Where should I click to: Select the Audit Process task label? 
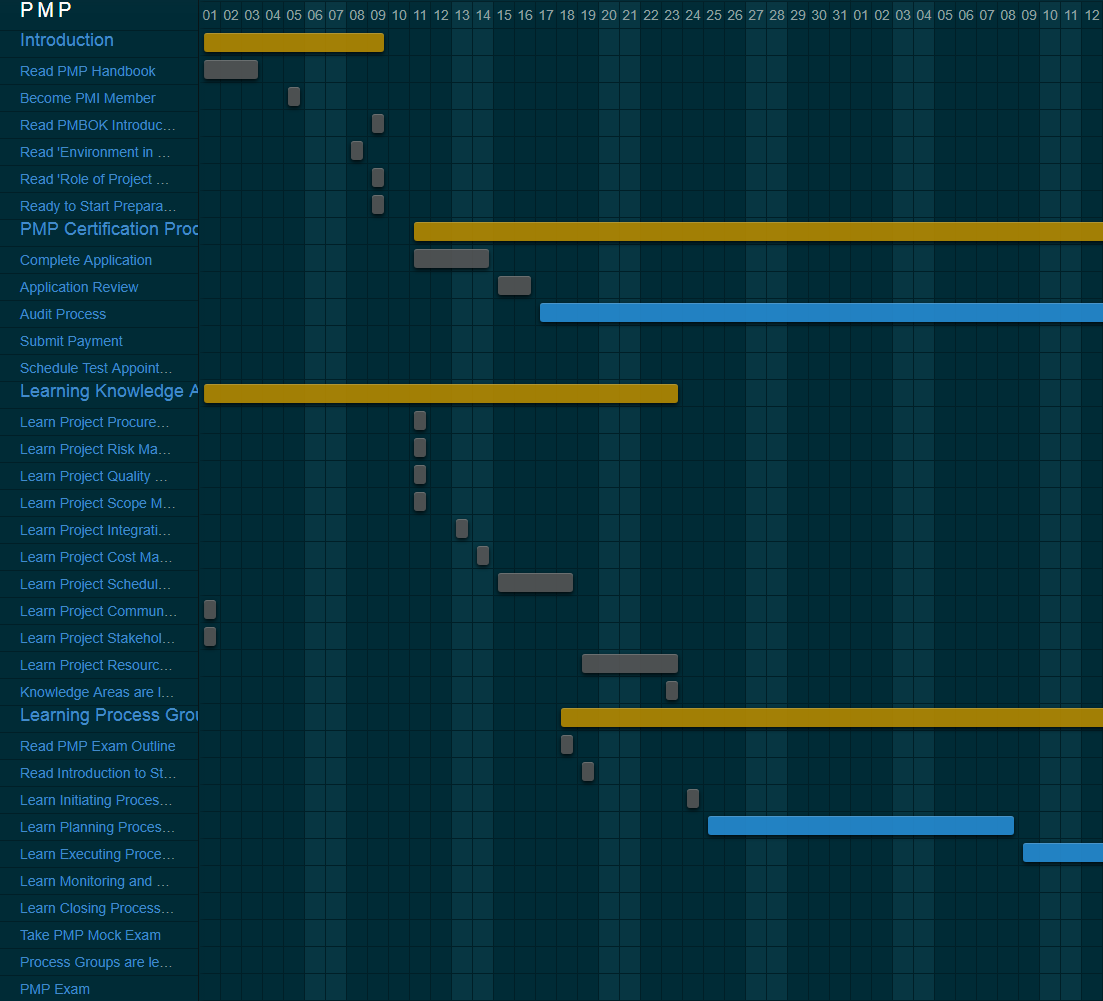click(x=63, y=314)
